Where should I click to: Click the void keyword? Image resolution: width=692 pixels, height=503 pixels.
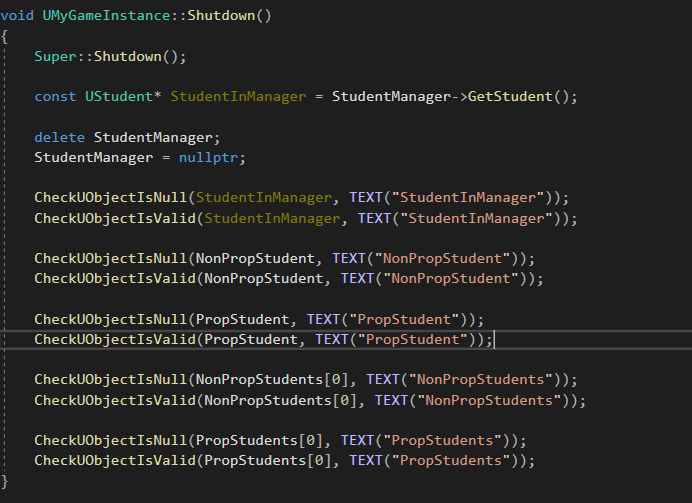17,16
